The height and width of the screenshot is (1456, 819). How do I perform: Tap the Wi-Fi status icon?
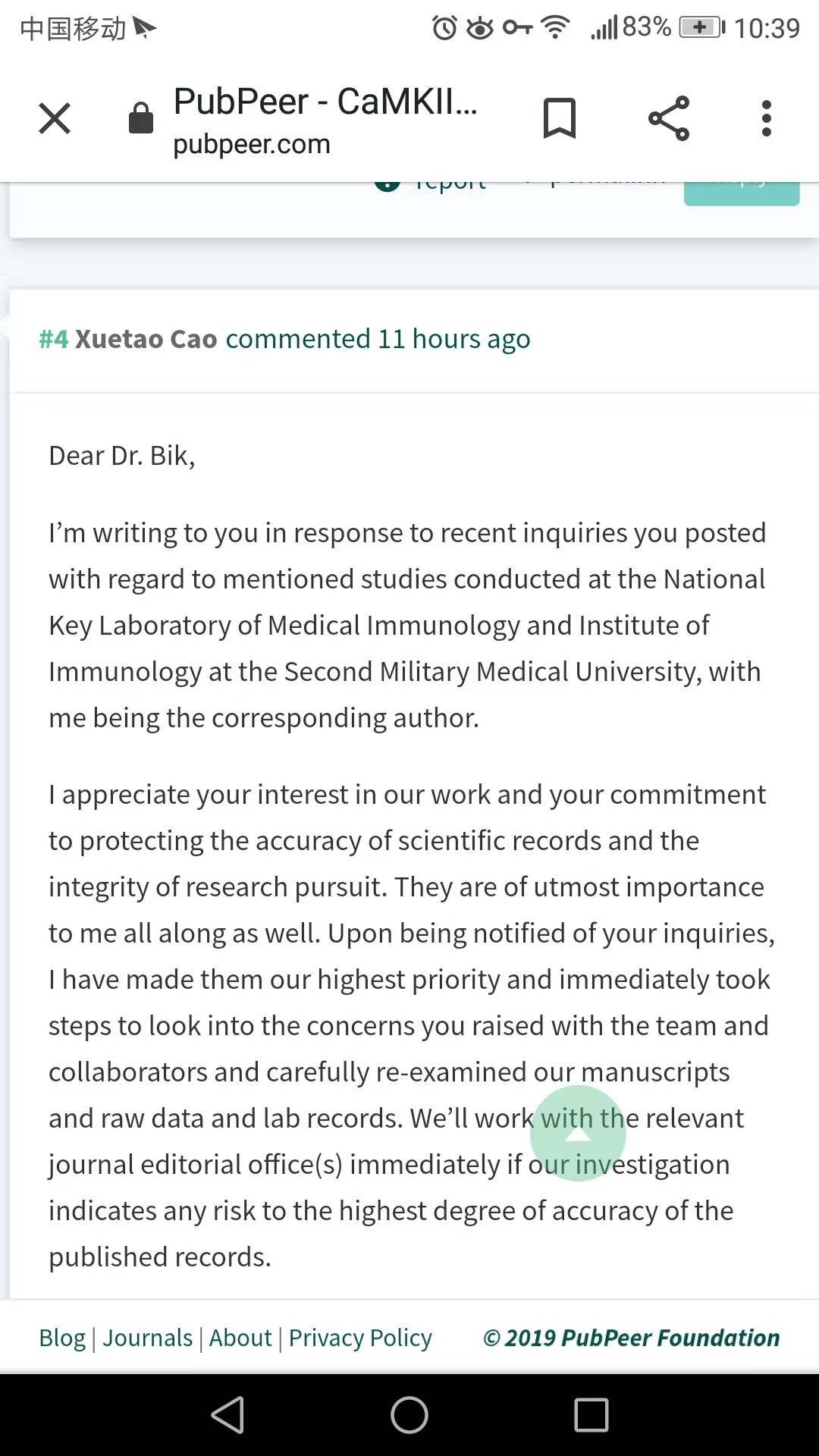tap(556, 28)
